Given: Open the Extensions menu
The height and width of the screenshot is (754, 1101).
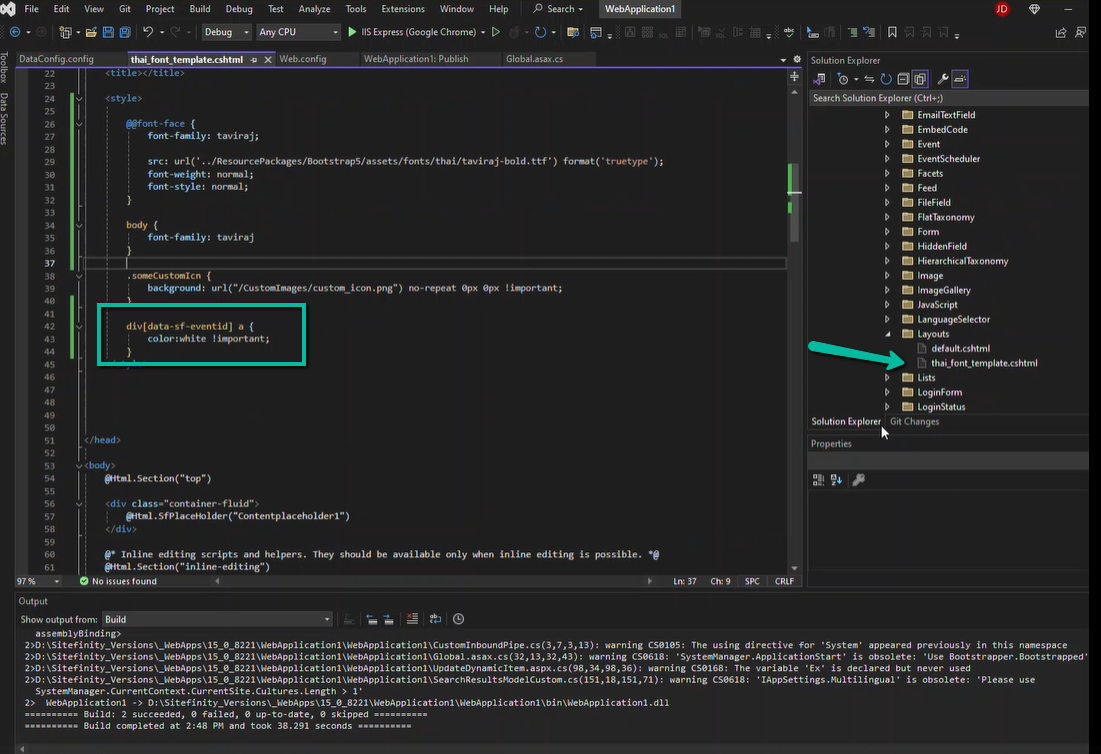Looking at the screenshot, I should [403, 9].
